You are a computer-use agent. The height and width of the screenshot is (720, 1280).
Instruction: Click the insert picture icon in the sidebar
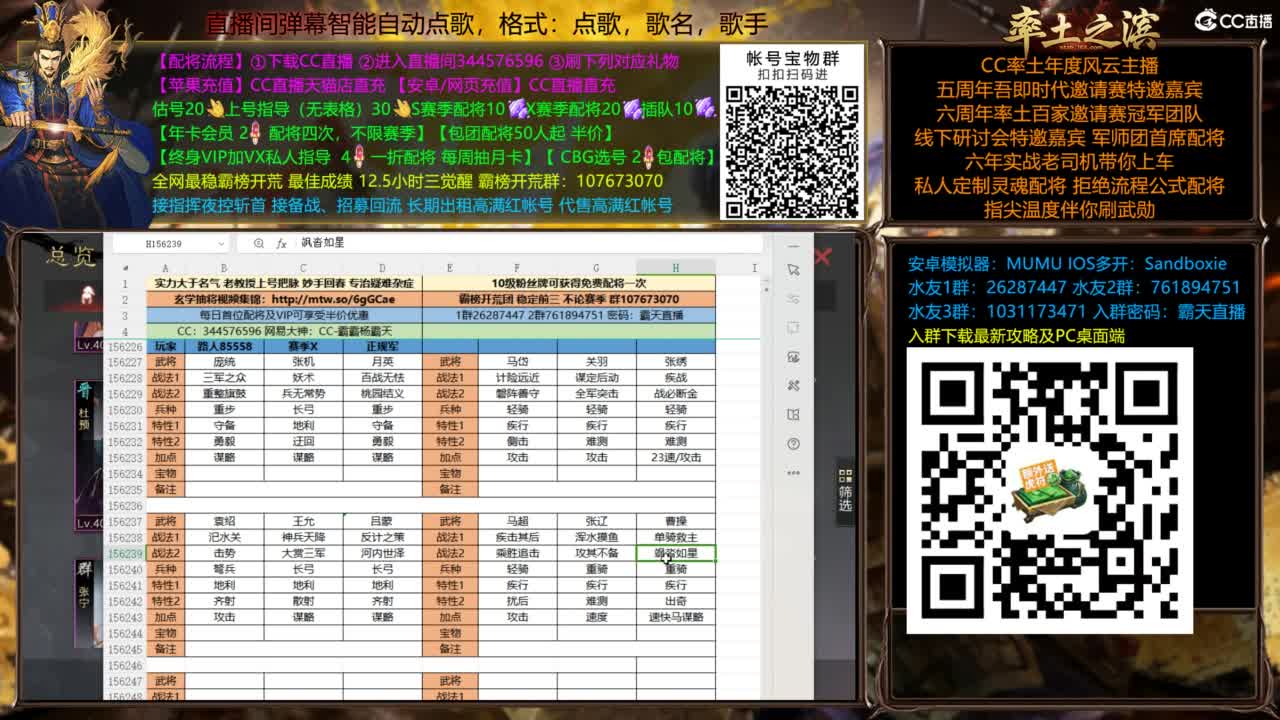[x=792, y=358]
